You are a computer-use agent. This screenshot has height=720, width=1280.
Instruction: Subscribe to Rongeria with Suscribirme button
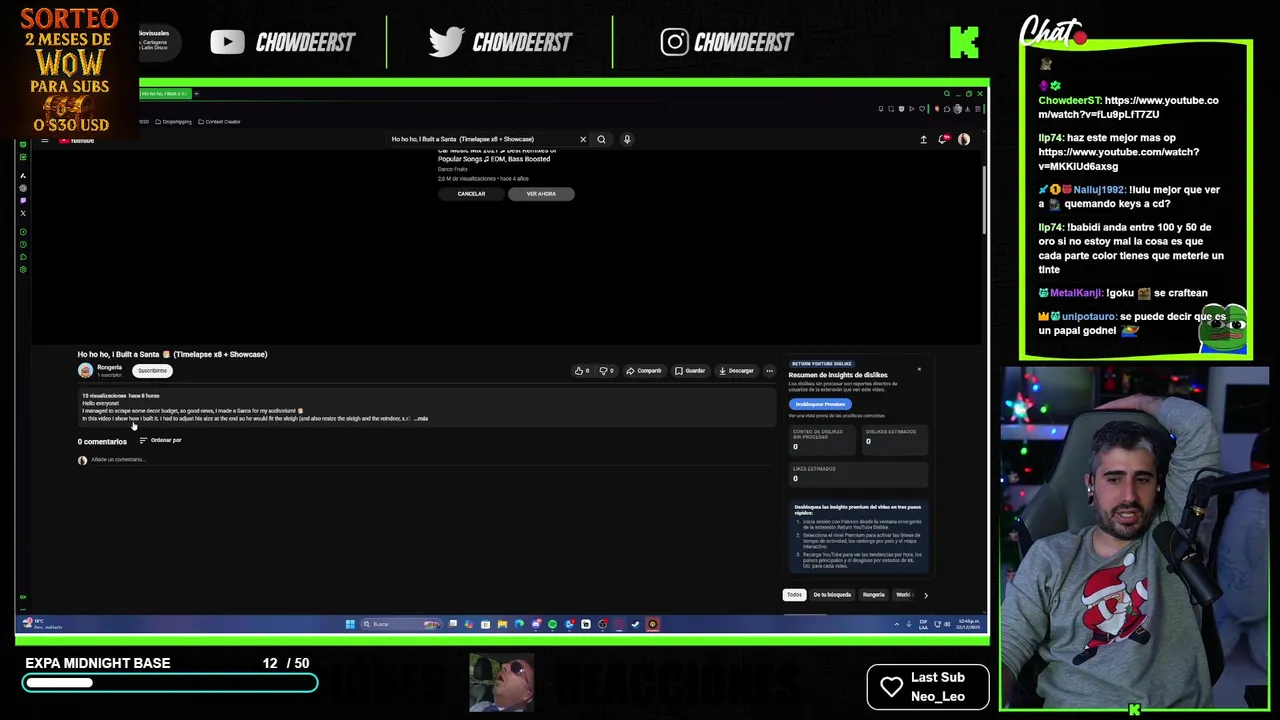tap(152, 371)
